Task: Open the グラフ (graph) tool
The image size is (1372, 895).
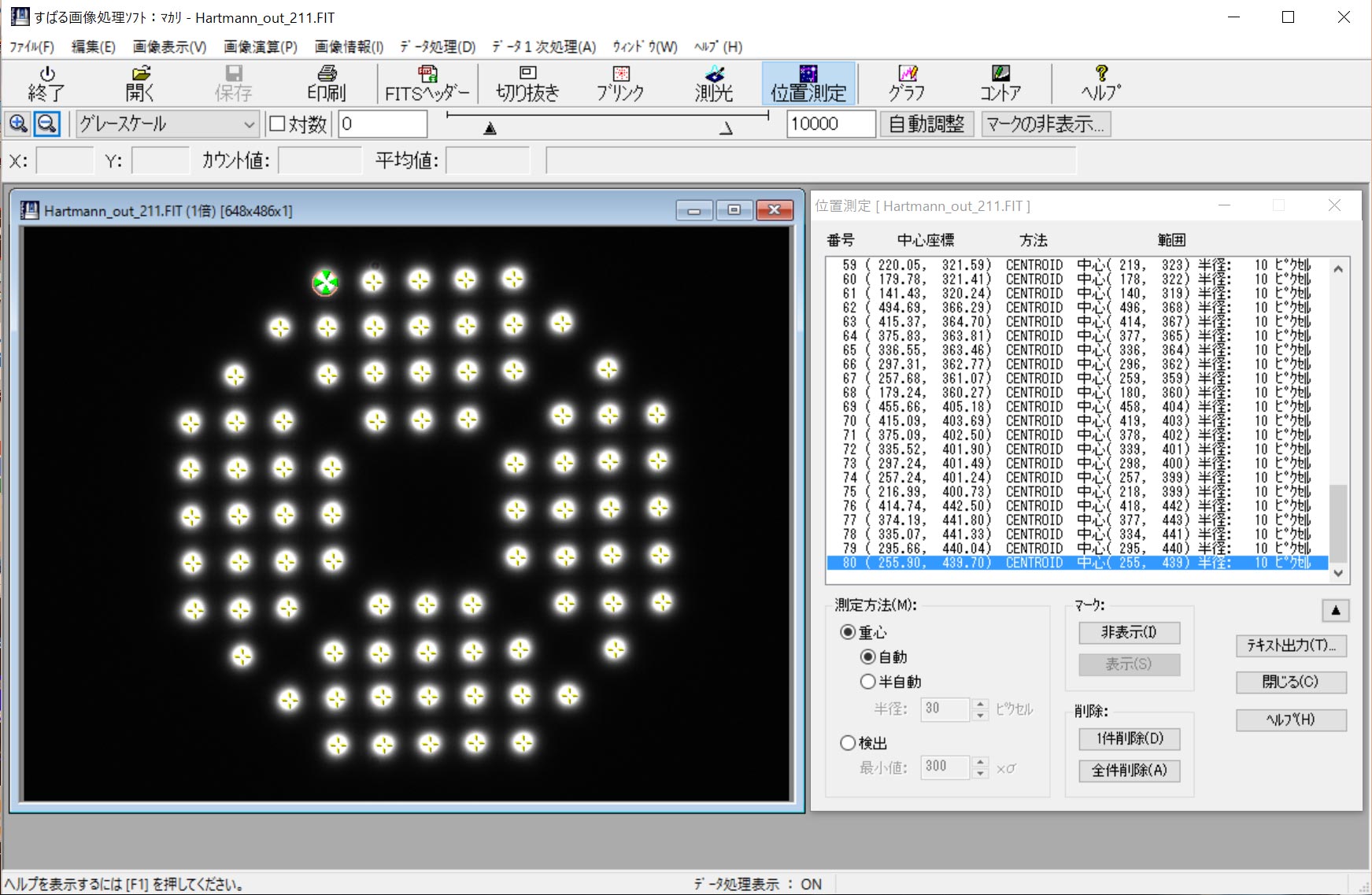Action: pyautogui.click(x=907, y=83)
